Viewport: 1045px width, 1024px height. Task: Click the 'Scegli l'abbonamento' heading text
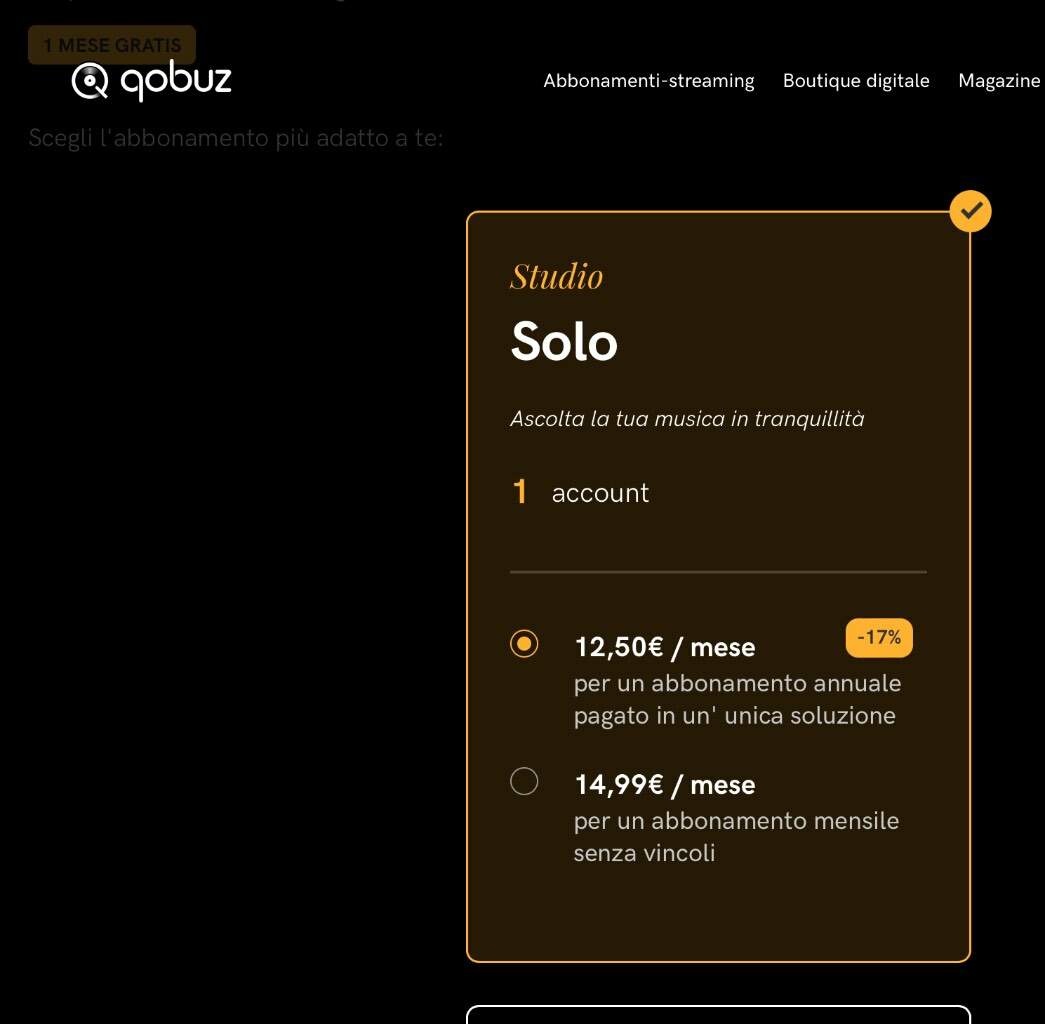pyautogui.click(x=235, y=138)
